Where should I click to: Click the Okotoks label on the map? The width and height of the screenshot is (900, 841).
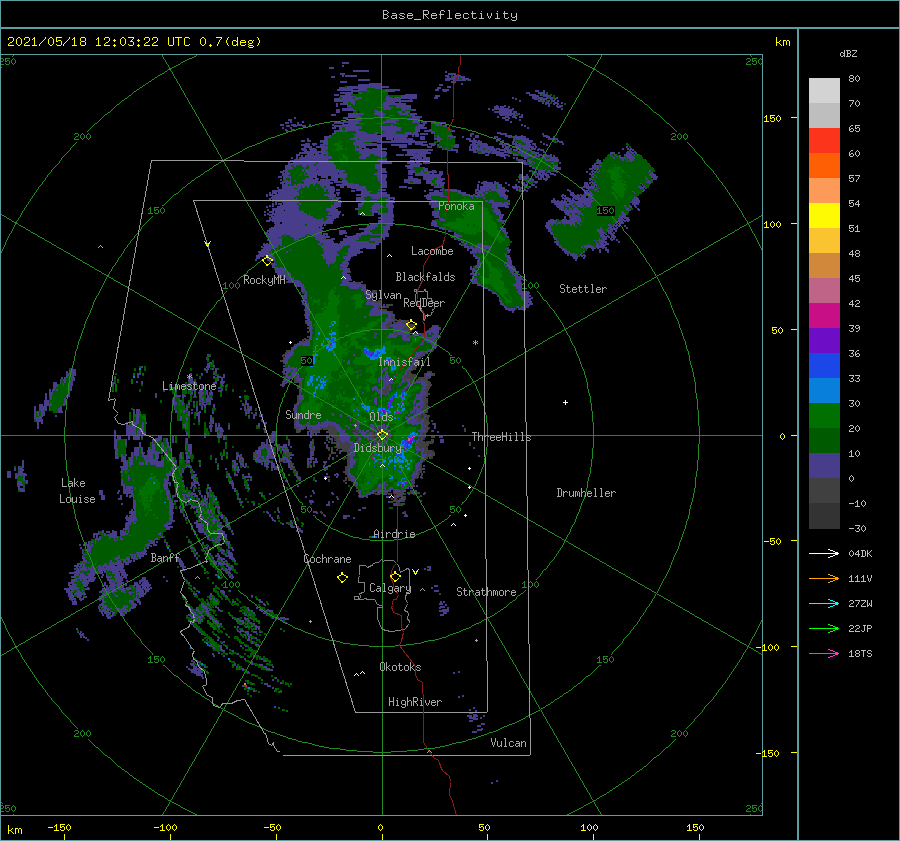coord(400,667)
